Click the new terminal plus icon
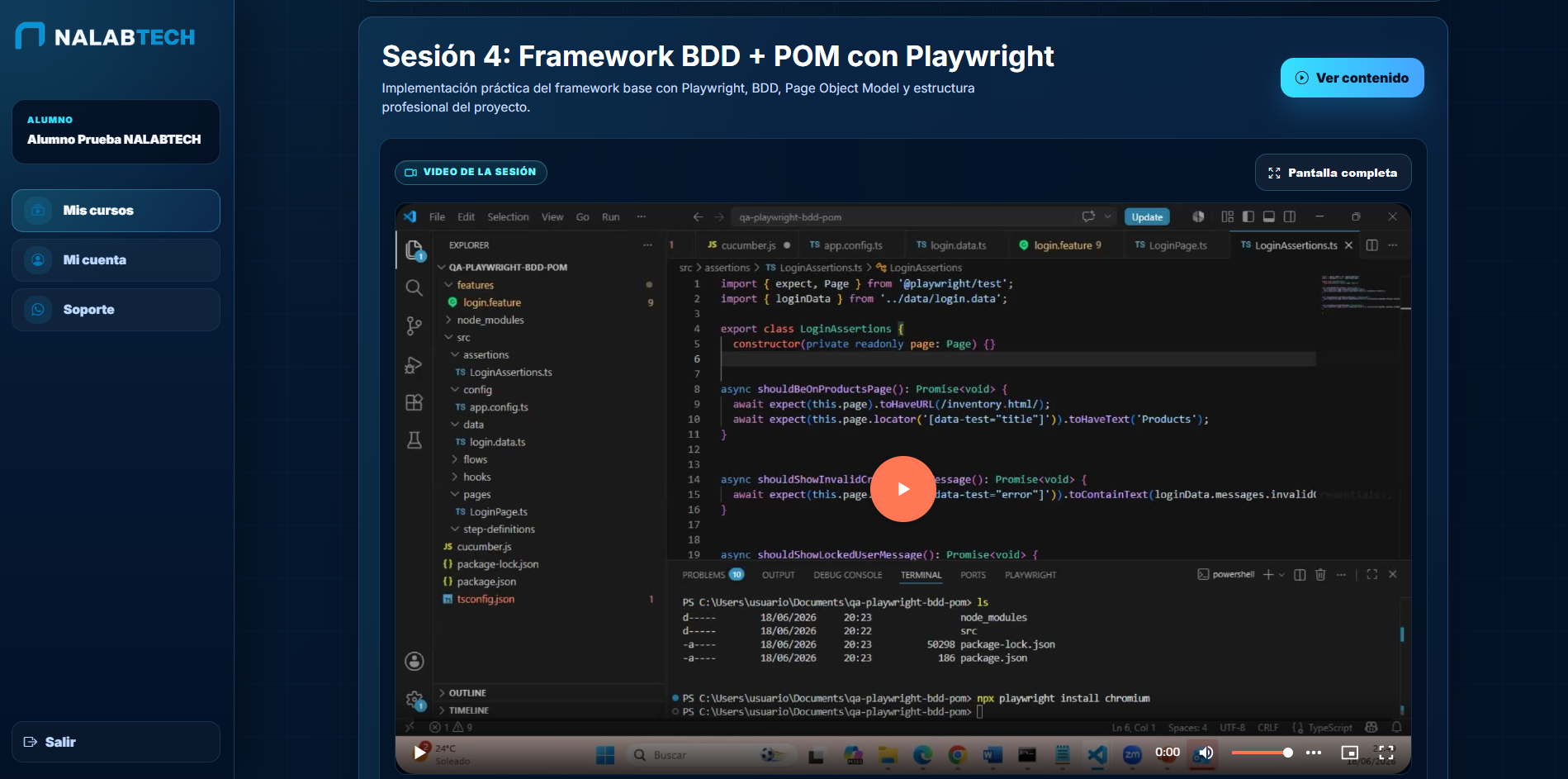Viewport: 1568px width, 779px height. [x=1268, y=575]
